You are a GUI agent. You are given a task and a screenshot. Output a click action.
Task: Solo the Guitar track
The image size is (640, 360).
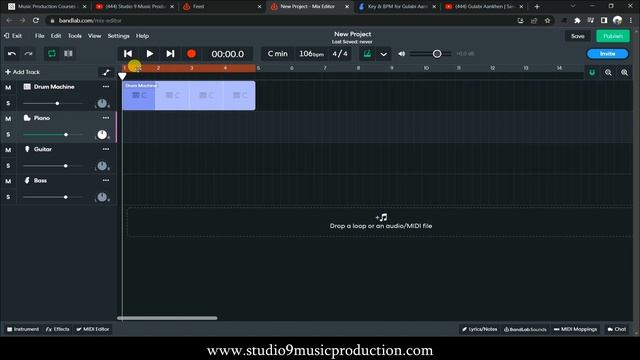coord(8,166)
